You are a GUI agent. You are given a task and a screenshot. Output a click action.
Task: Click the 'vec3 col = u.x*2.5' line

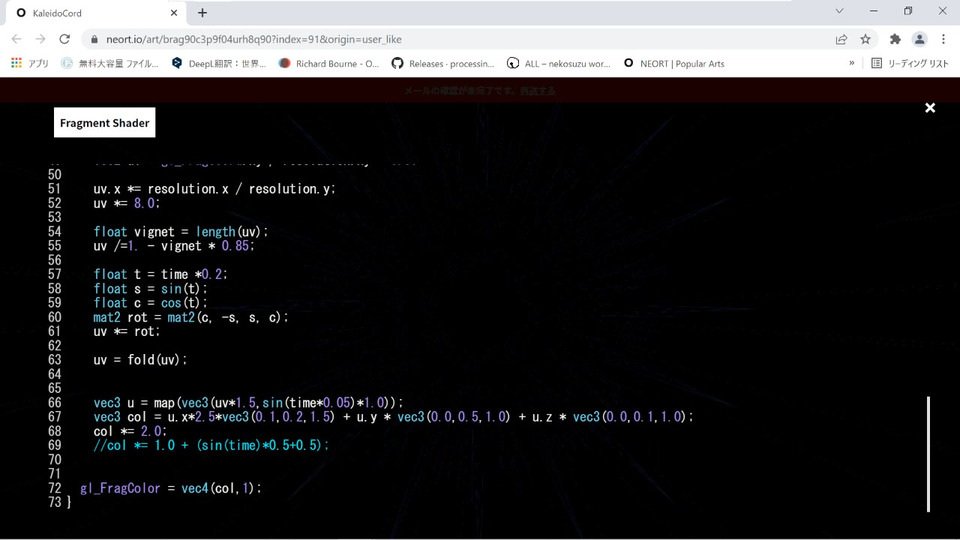(393, 416)
